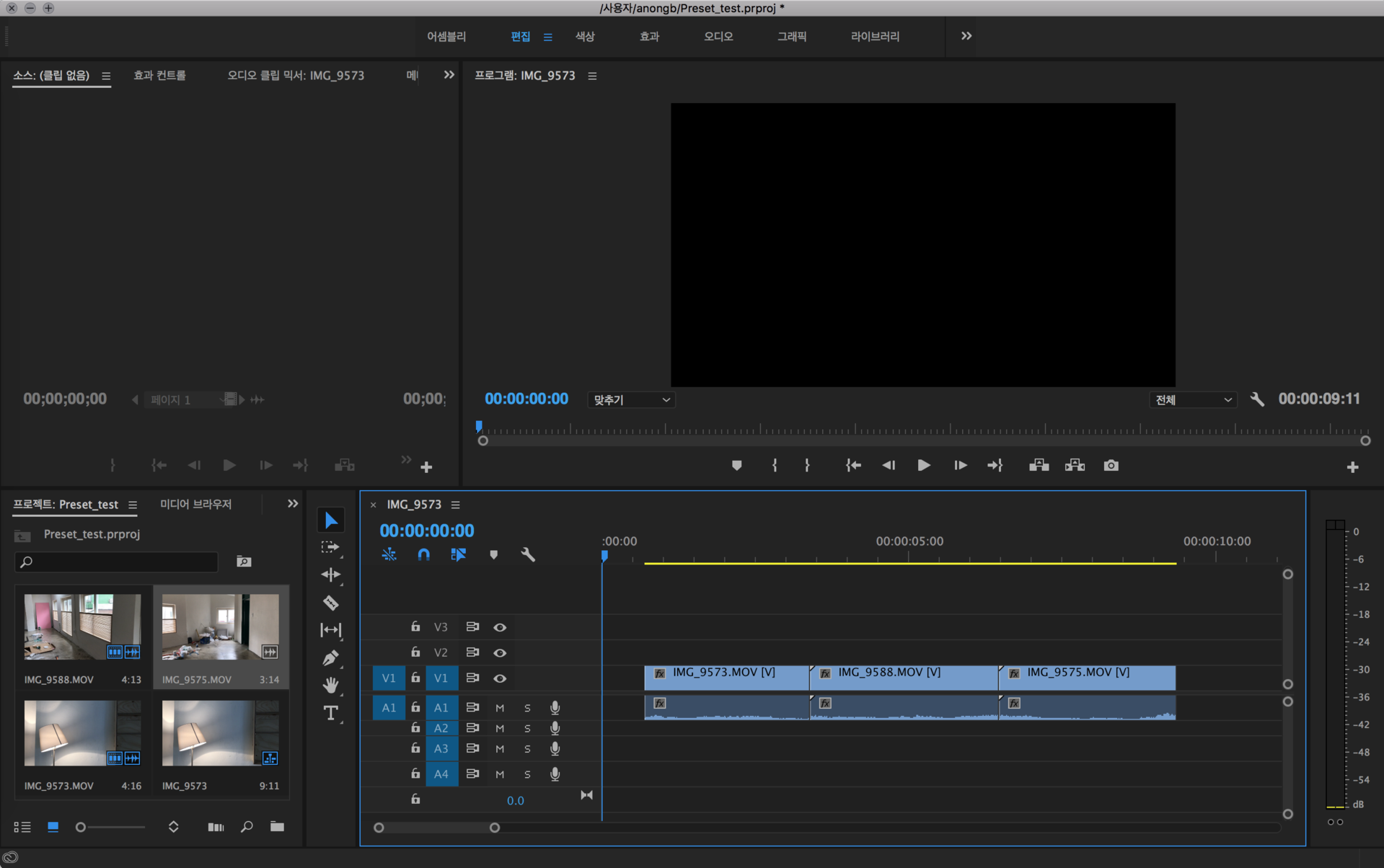
Task: Select the Razor tool in tools panel
Action: (330, 603)
